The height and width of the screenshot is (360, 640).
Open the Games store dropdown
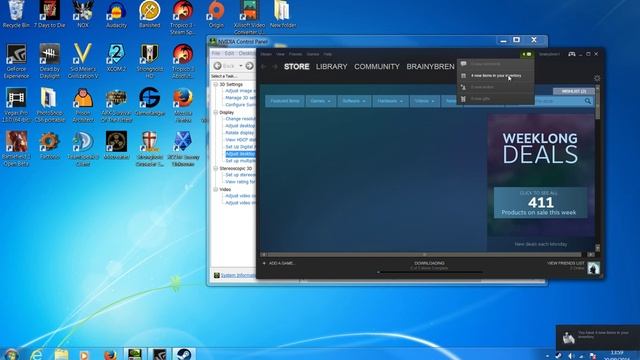tap(320, 101)
